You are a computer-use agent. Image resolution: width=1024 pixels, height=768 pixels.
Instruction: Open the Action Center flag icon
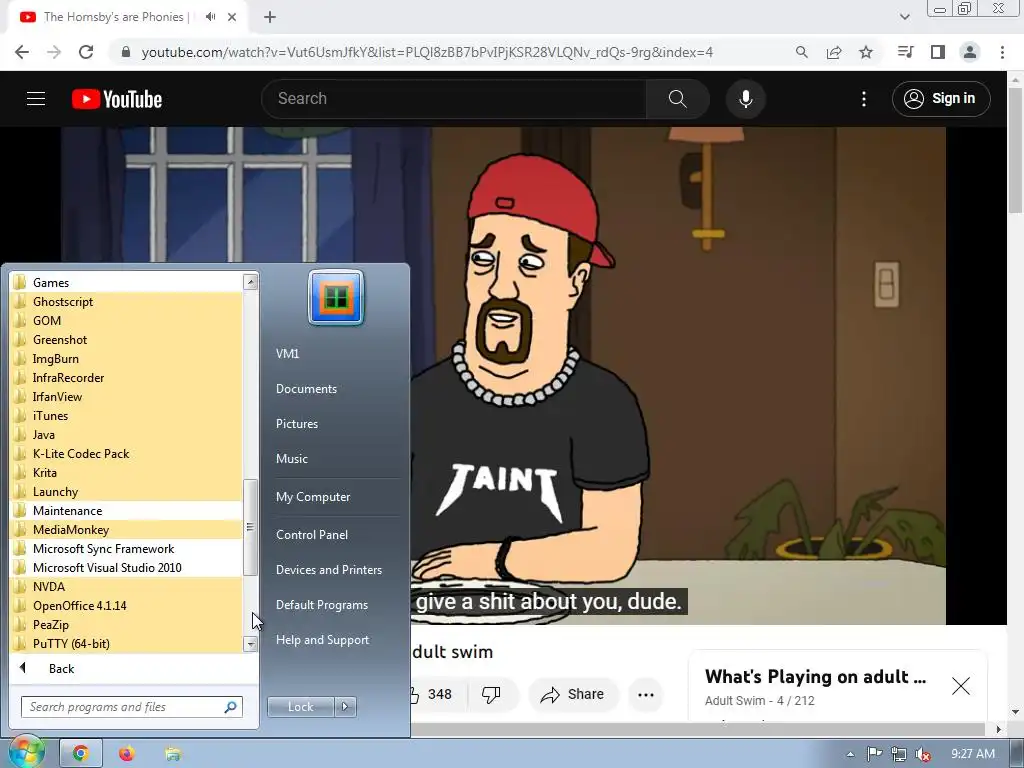pyautogui.click(x=874, y=754)
